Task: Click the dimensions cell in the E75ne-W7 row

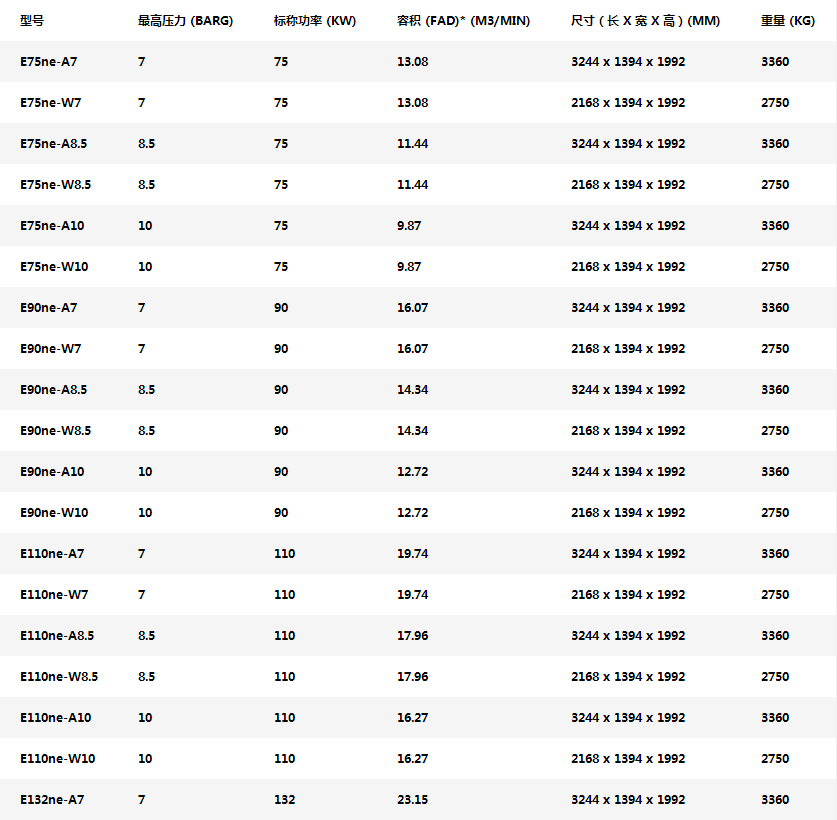Action: pyautogui.click(x=628, y=103)
